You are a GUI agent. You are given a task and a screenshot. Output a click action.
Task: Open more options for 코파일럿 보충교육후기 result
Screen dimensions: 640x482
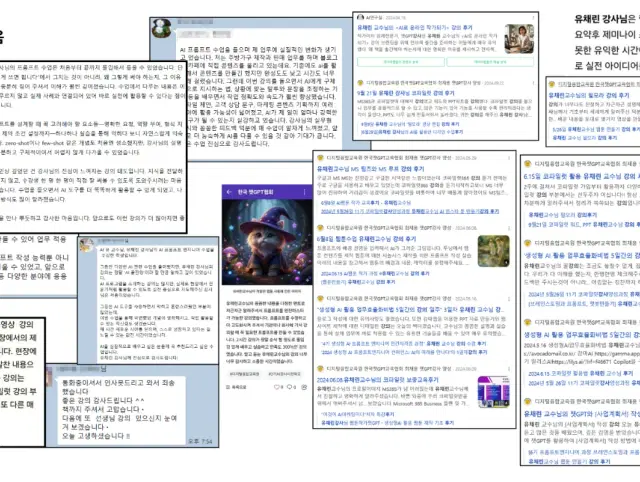(x=509, y=369)
